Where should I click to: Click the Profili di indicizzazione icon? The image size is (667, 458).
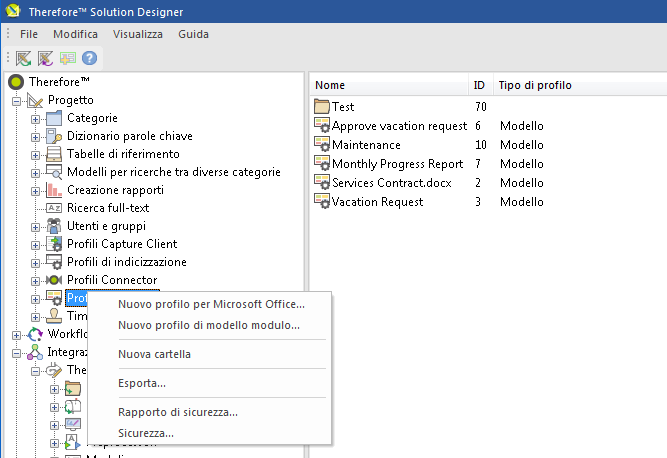pyautogui.click(x=54, y=262)
